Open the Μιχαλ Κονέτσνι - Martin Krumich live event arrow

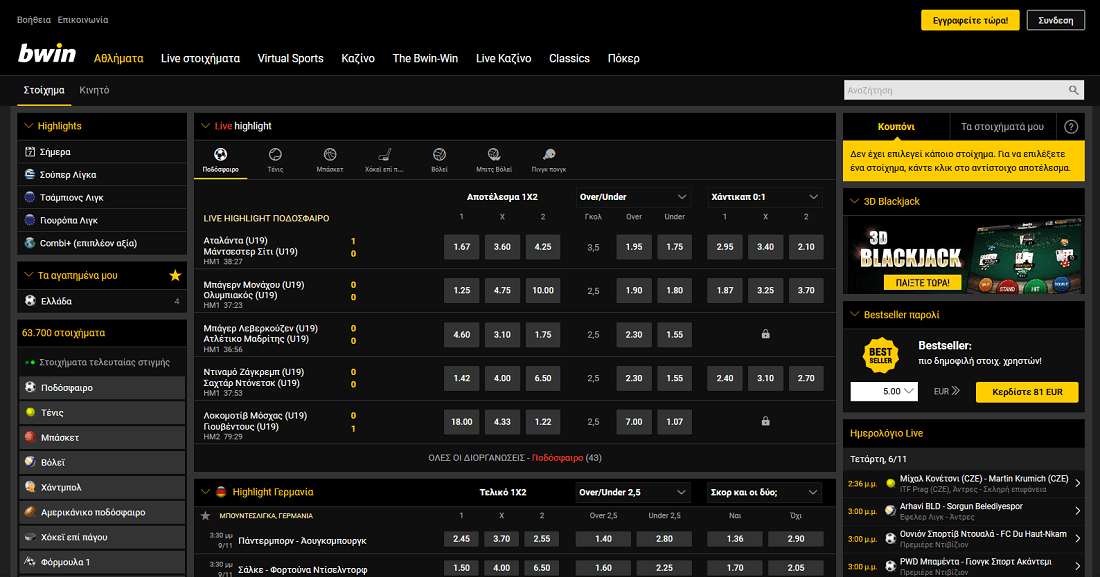click(1078, 483)
